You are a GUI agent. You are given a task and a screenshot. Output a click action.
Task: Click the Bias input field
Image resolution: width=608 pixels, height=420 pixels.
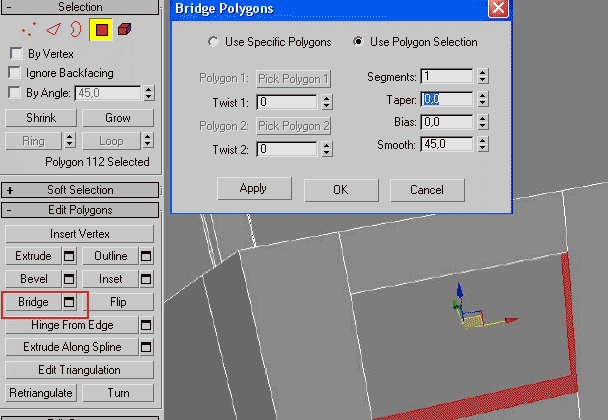(447, 122)
